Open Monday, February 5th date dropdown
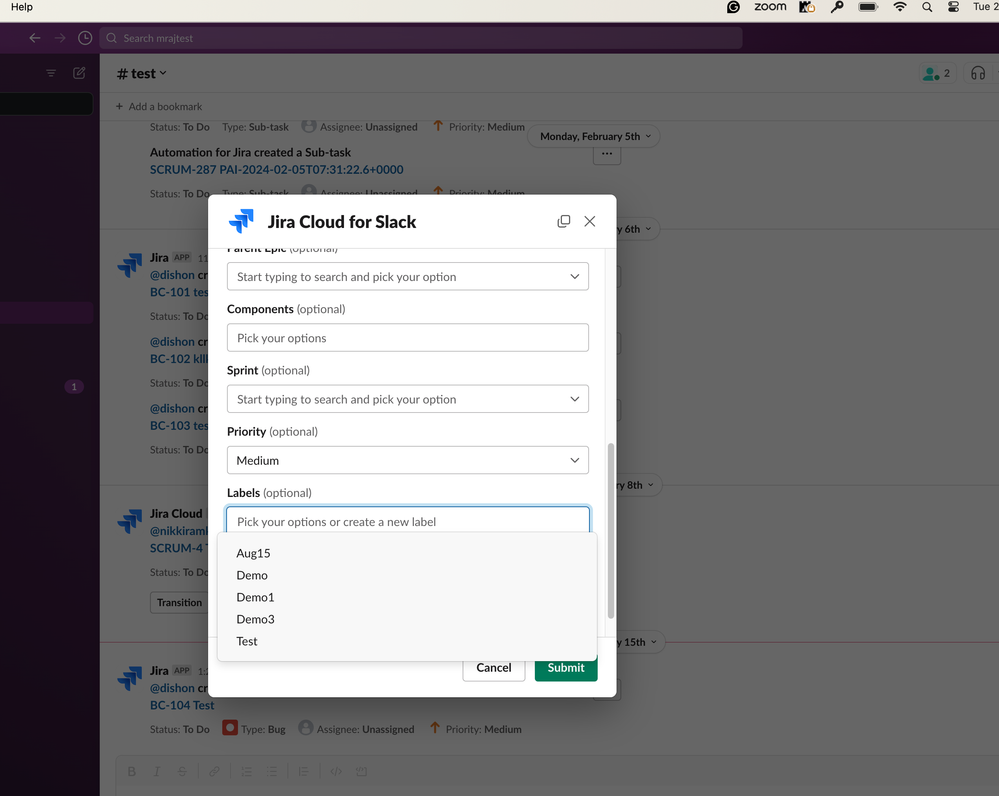The width and height of the screenshot is (999, 796). point(594,136)
